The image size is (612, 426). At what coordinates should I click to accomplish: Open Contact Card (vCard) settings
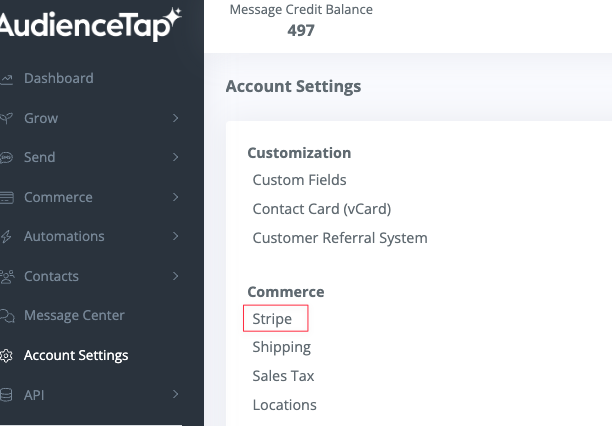click(321, 209)
